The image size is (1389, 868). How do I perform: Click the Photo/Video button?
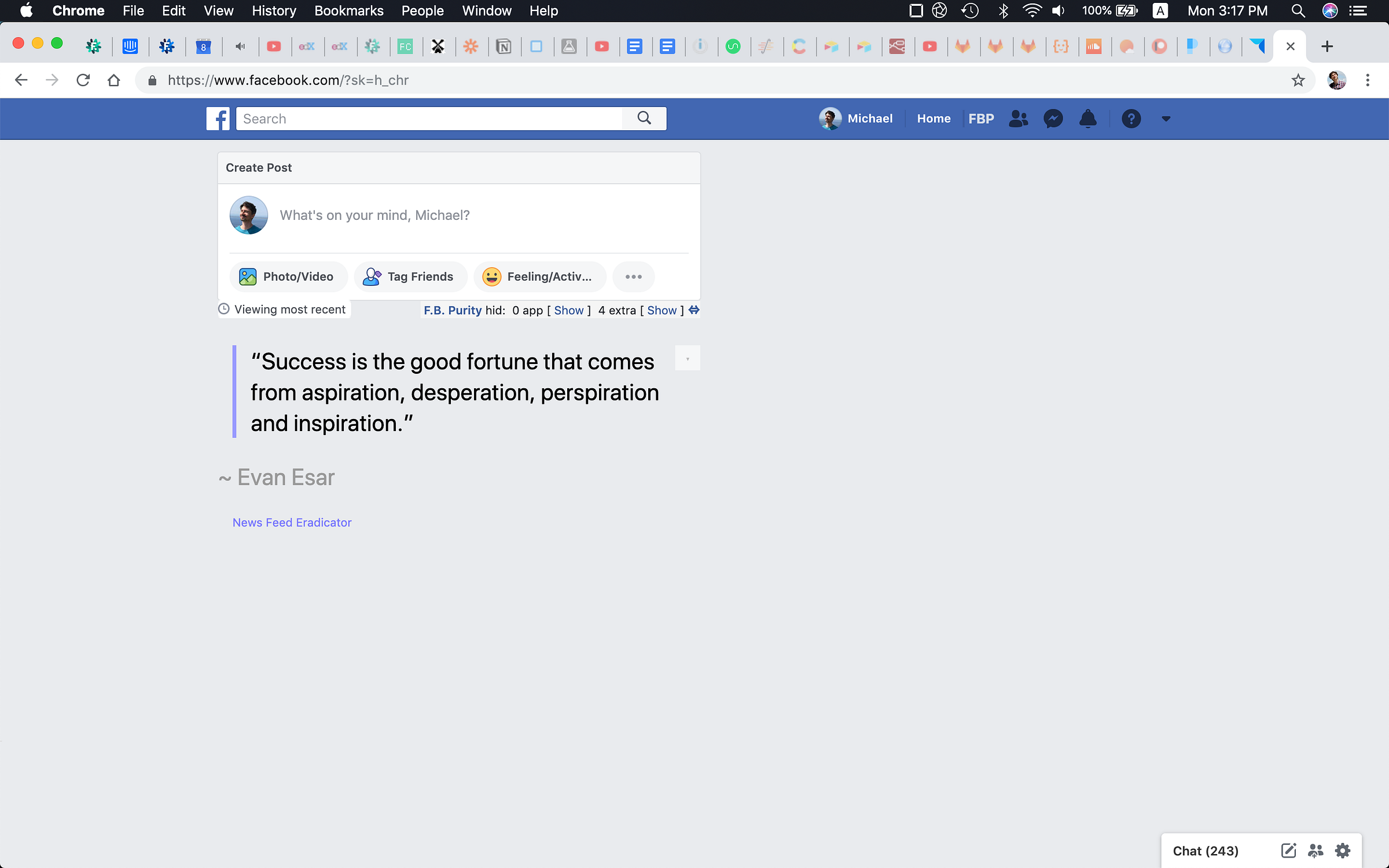(x=288, y=277)
